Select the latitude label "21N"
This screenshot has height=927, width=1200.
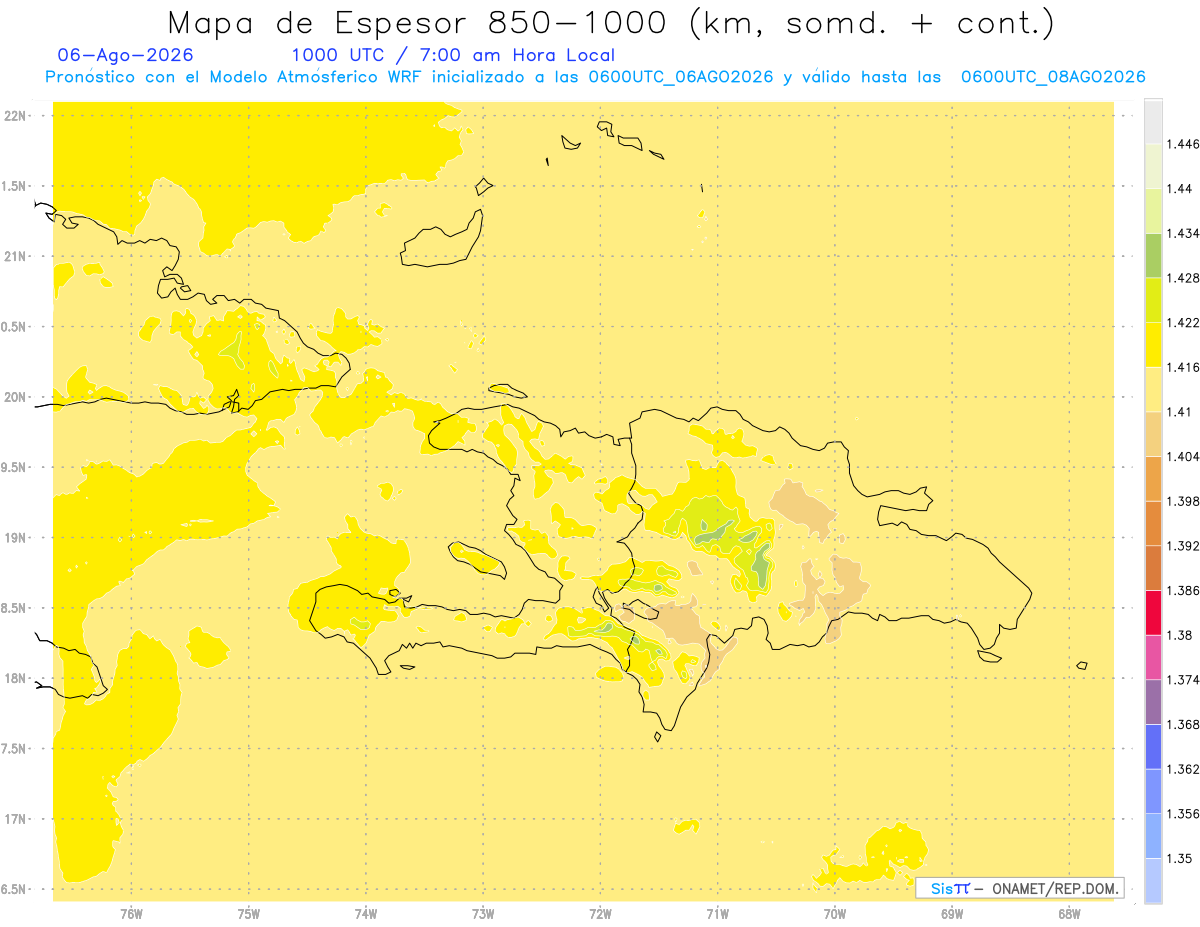[x=14, y=257]
